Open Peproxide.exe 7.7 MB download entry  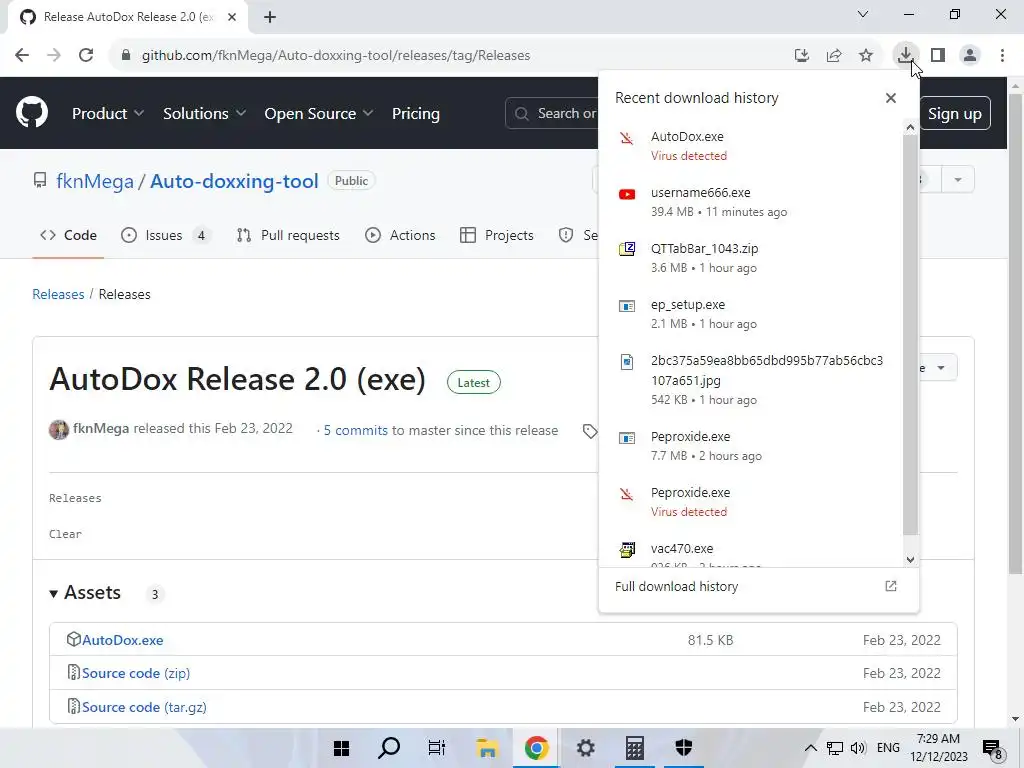pyautogui.click(x=751, y=446)
